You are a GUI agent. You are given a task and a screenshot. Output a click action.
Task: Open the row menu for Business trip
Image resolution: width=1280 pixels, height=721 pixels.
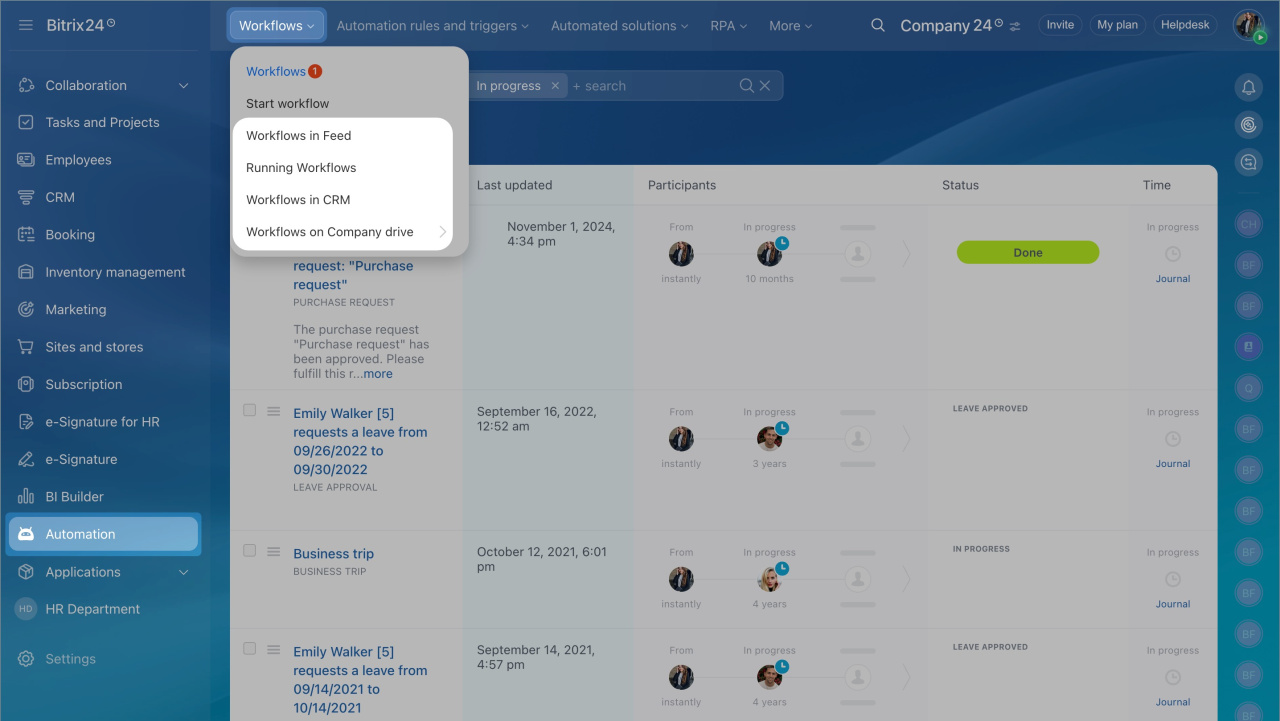[274, 551]
